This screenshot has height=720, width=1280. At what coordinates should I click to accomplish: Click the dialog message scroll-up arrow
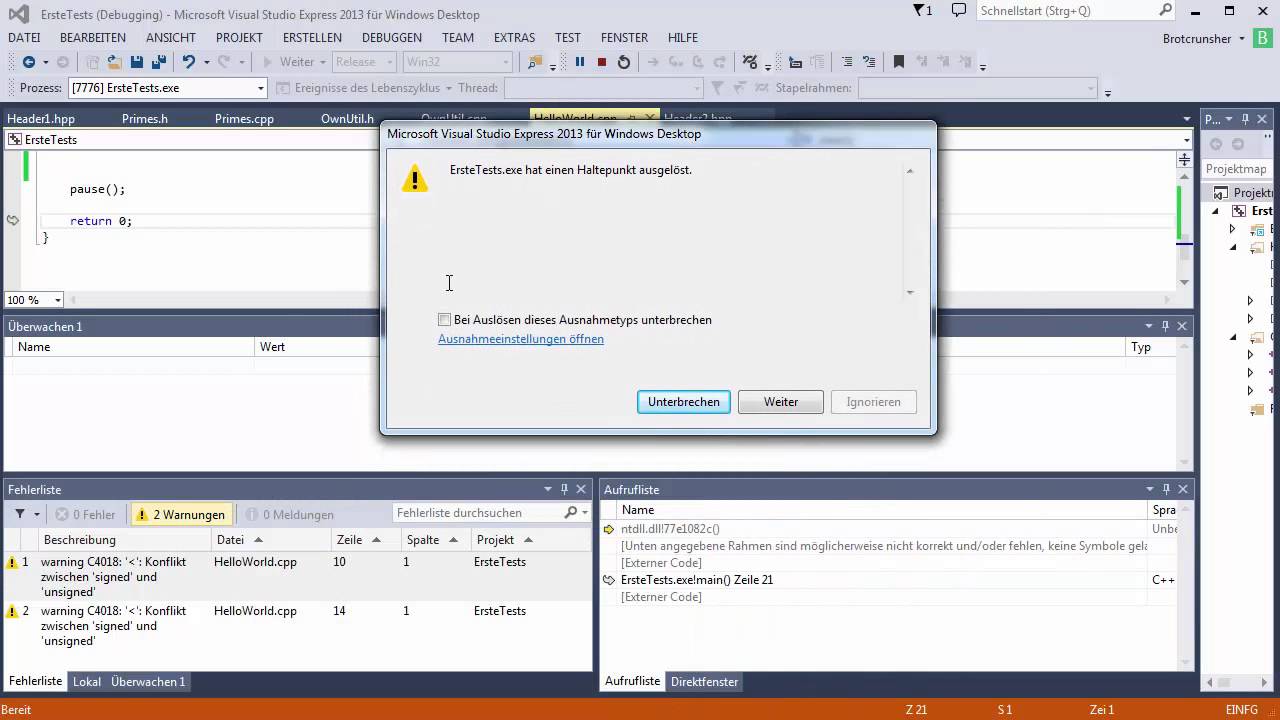click(x=910, y=171)
